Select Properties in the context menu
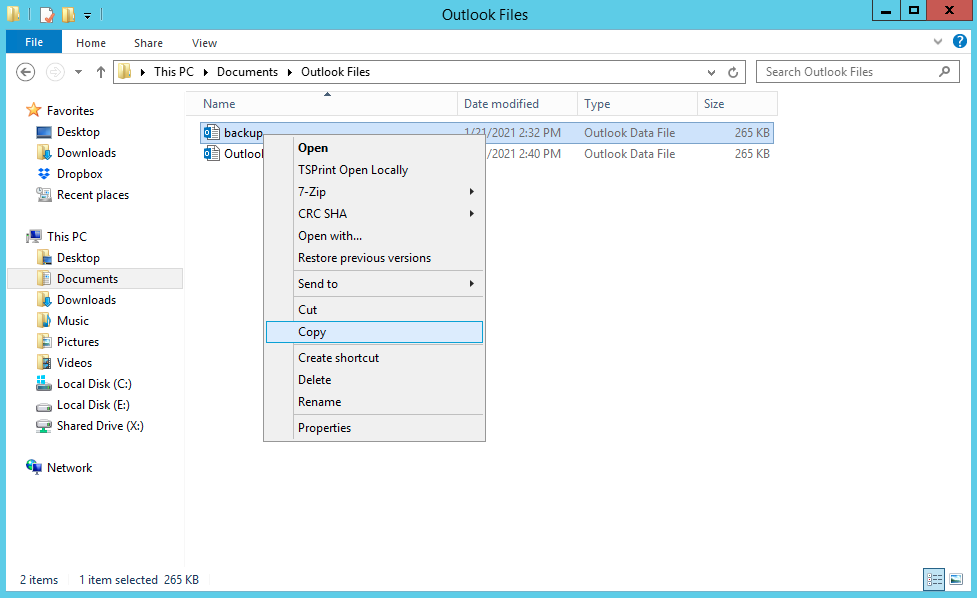 point(324,428)
